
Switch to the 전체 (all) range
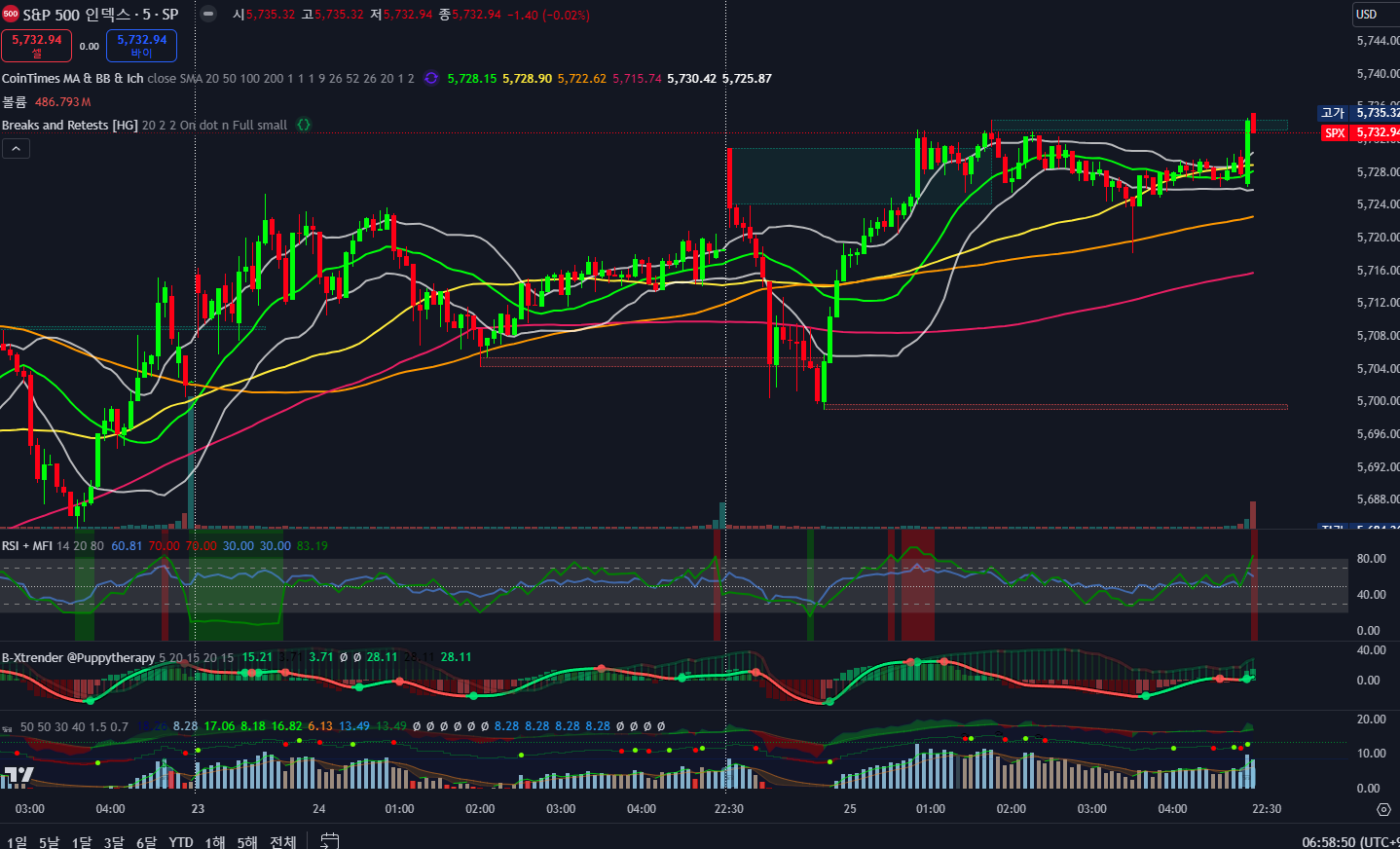tap(282, 841)
